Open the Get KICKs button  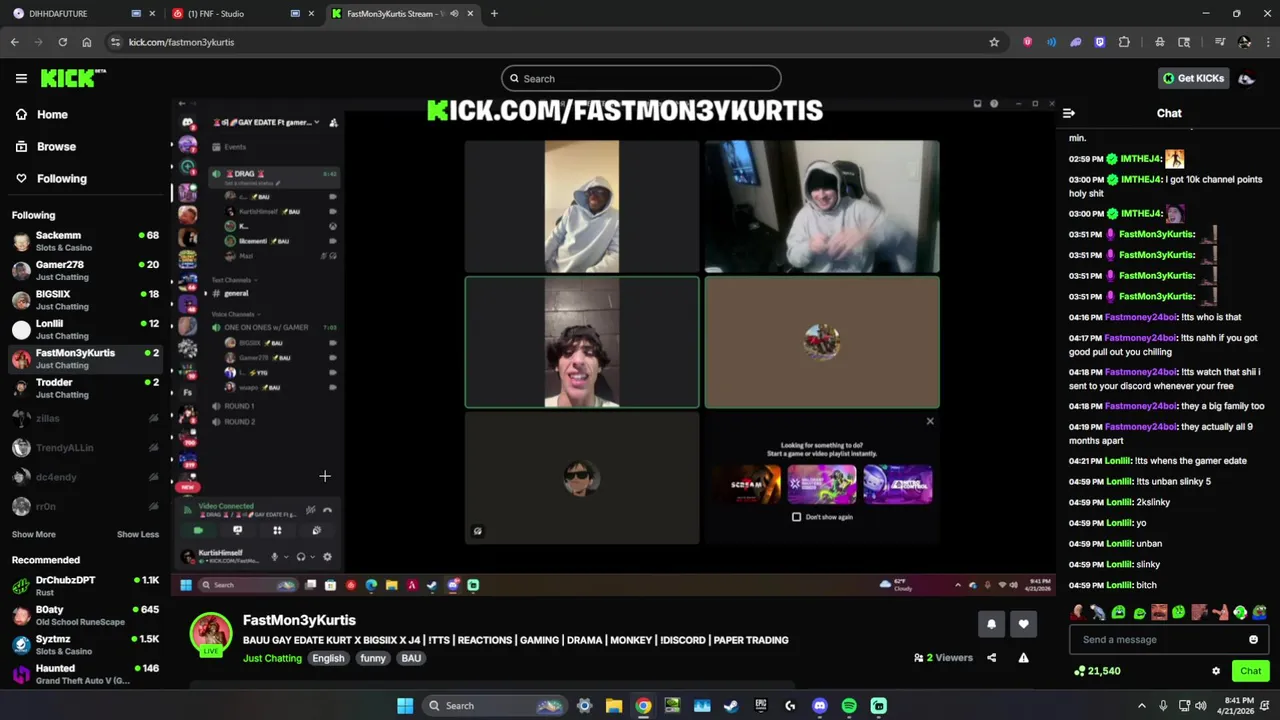(x=1193, y=78)
